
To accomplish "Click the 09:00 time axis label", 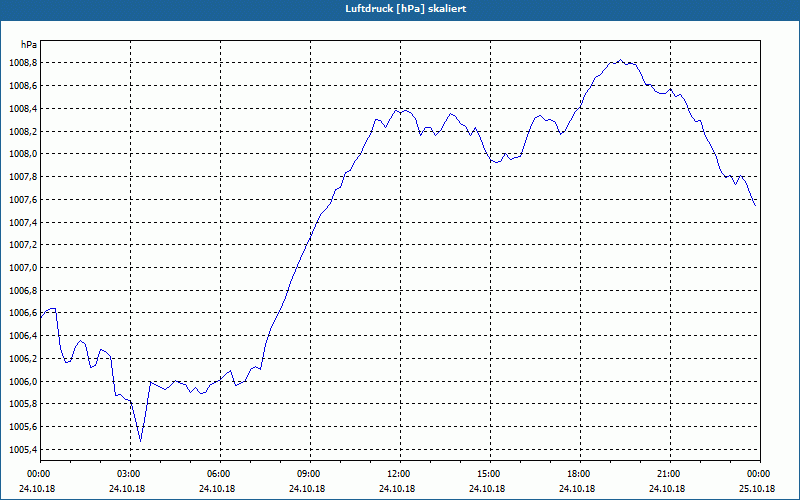I will click(310, 474).
